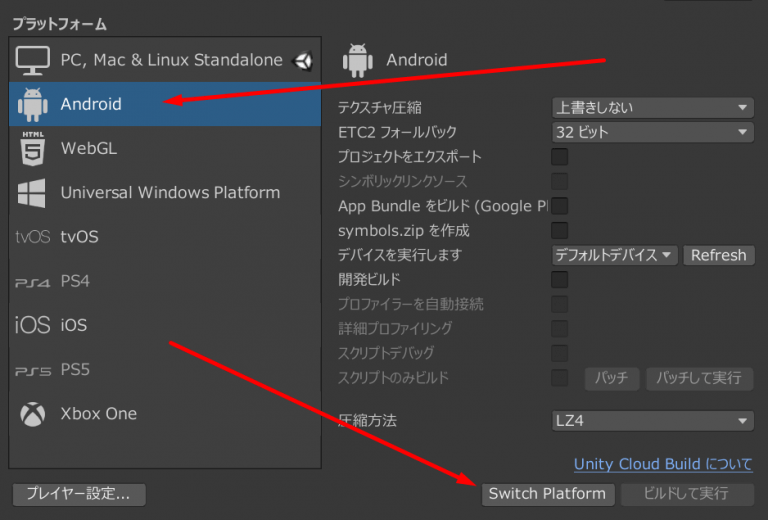Open Unity Cloud Build について link

[x=663, y=464]
